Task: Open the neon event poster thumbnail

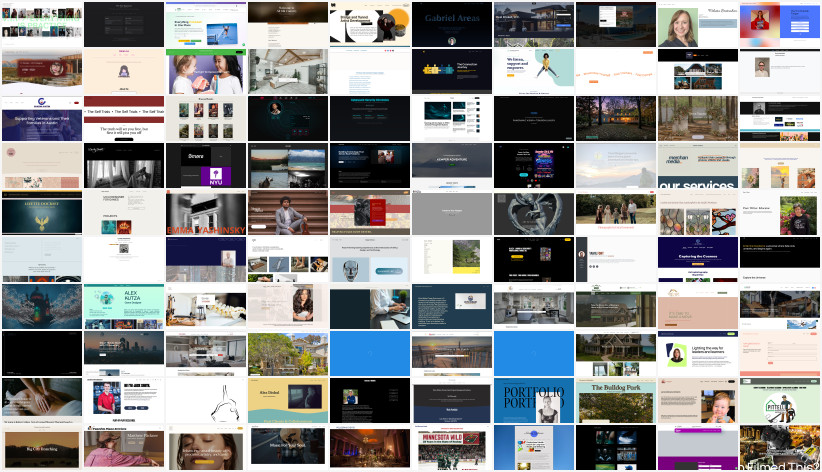Action: 534,166
